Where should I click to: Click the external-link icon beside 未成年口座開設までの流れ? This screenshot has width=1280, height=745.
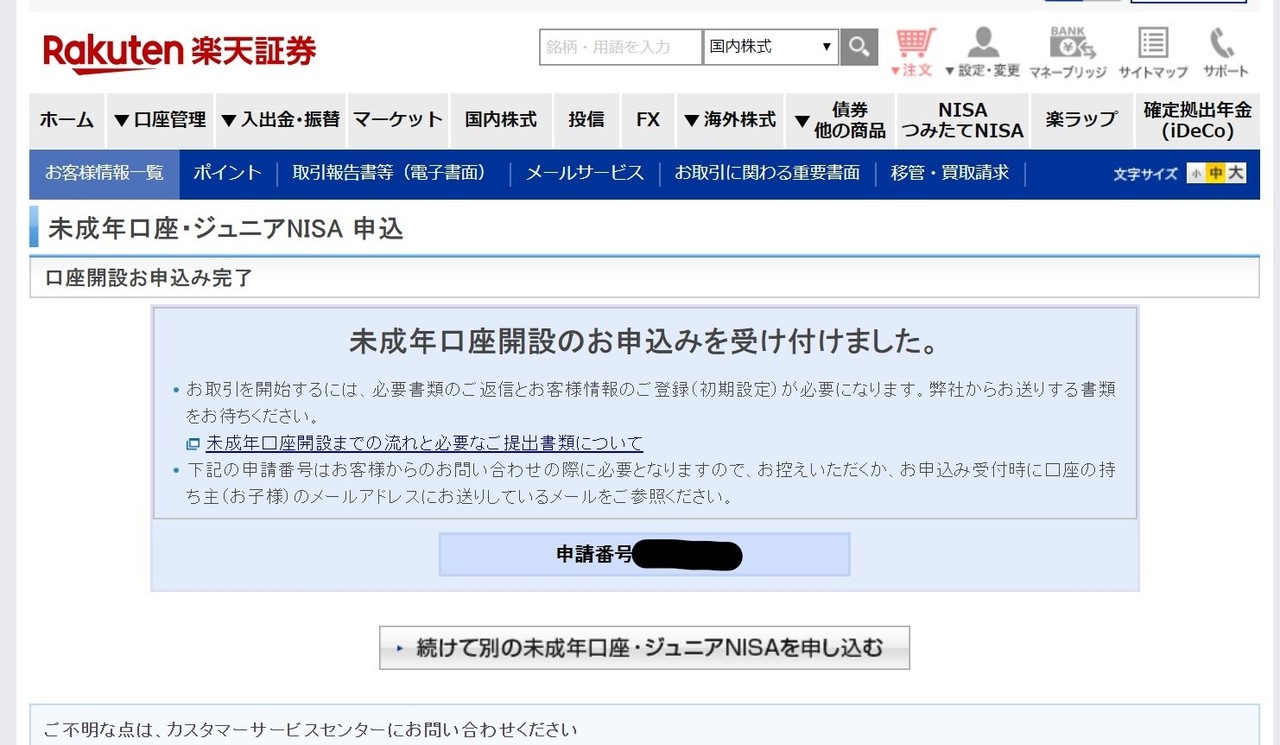click(x=193, y=444)
